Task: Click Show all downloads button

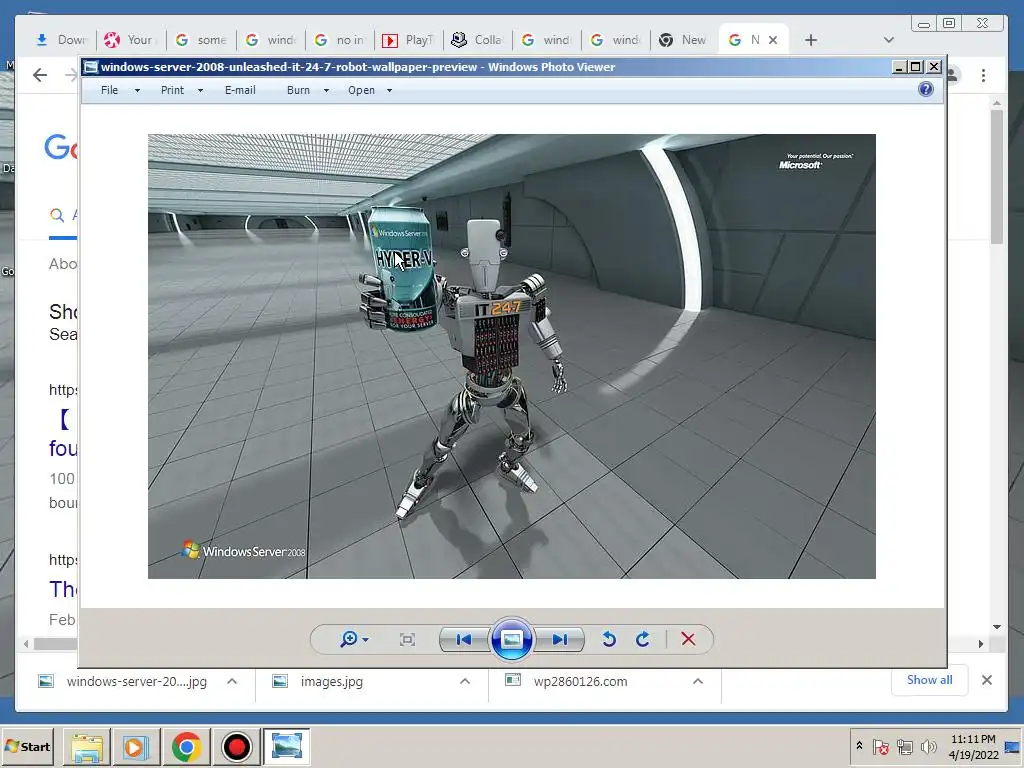Action: pyautogui.click(x=929, y=680)
